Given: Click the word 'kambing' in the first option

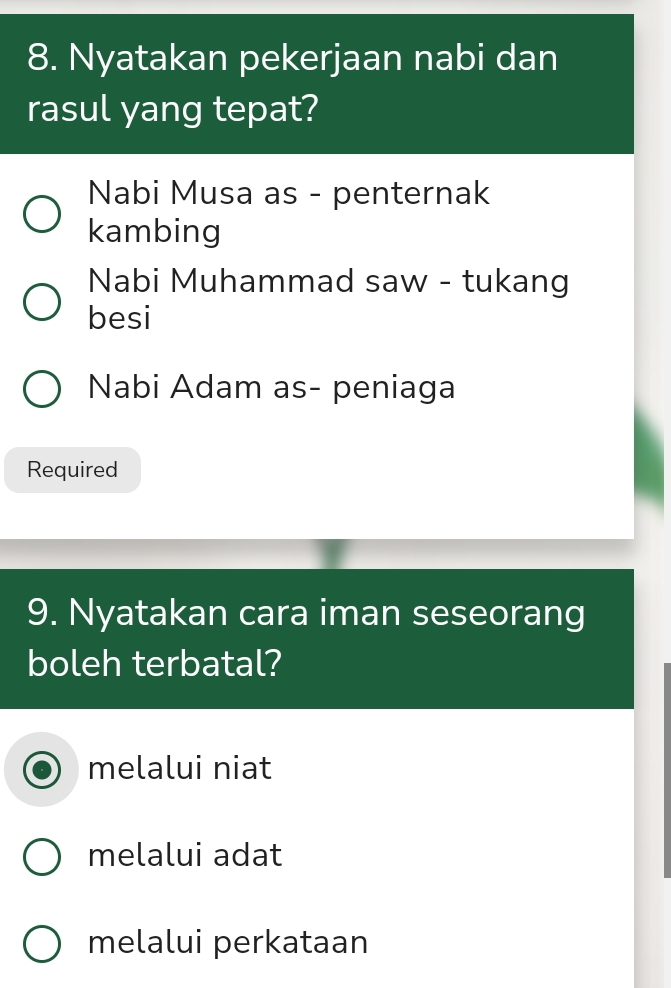Looking at the screenshot, I should pos(154,232).
